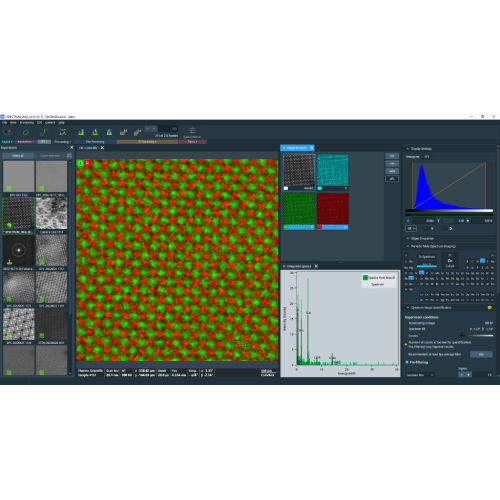Click the Apply button for average filter
This screenshot has width=500, height=500.
click(481, 354)
